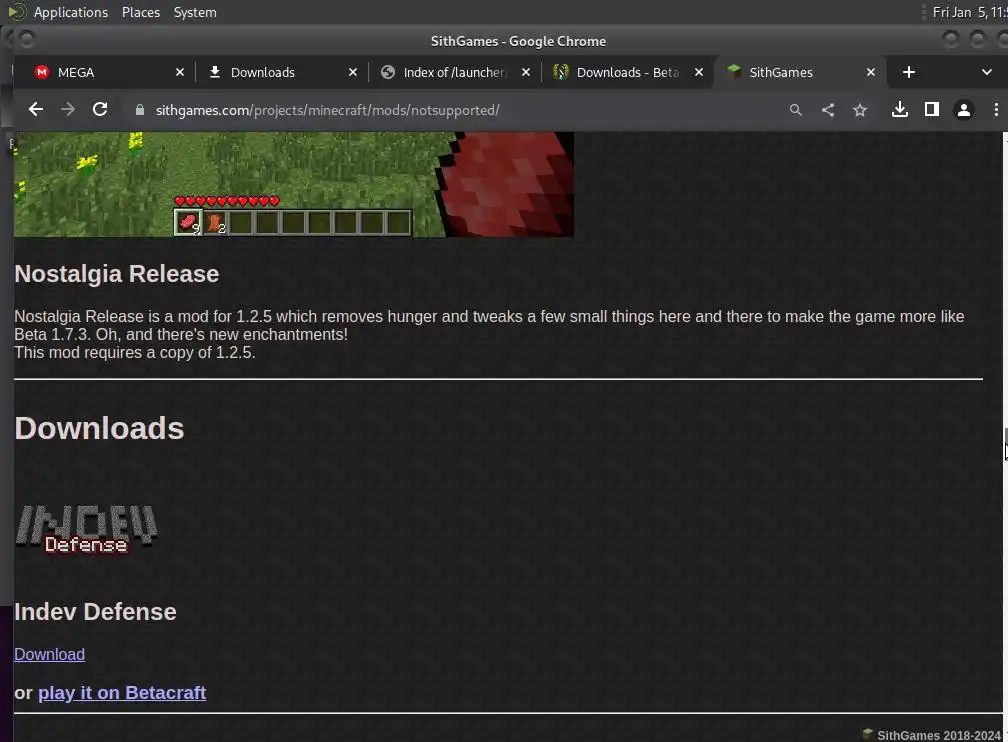The image size is (1008, 742).
Task: Open the Applications menu
Action: pyautogui.click(x=71, y=12)
